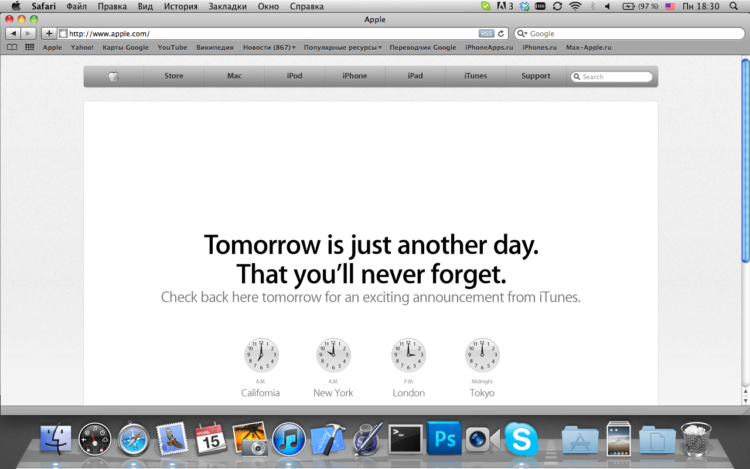Open Applications folder stack in Dock
Image resolution: width=750 pixels, height=469 pixels.
tap(580, 440)
